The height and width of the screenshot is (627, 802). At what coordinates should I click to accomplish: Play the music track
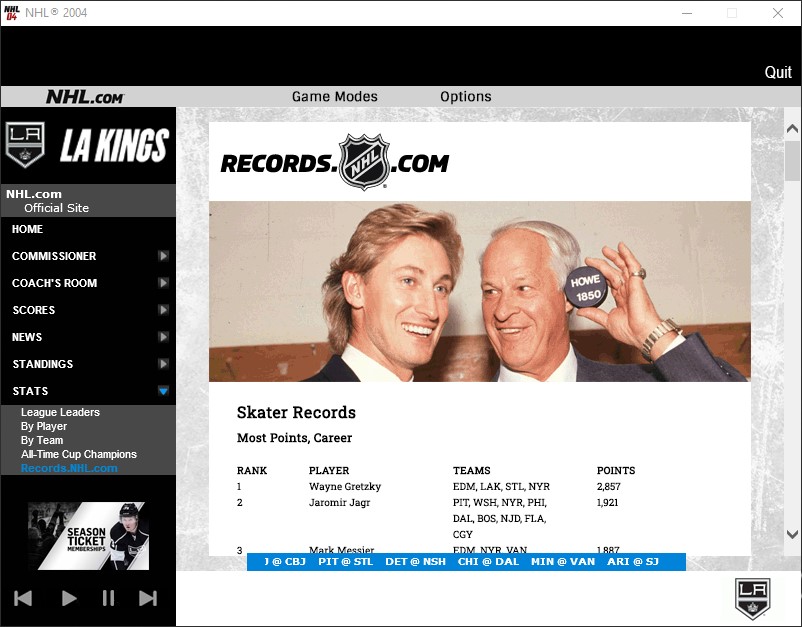pyautogui.click(x=69, y=598)
